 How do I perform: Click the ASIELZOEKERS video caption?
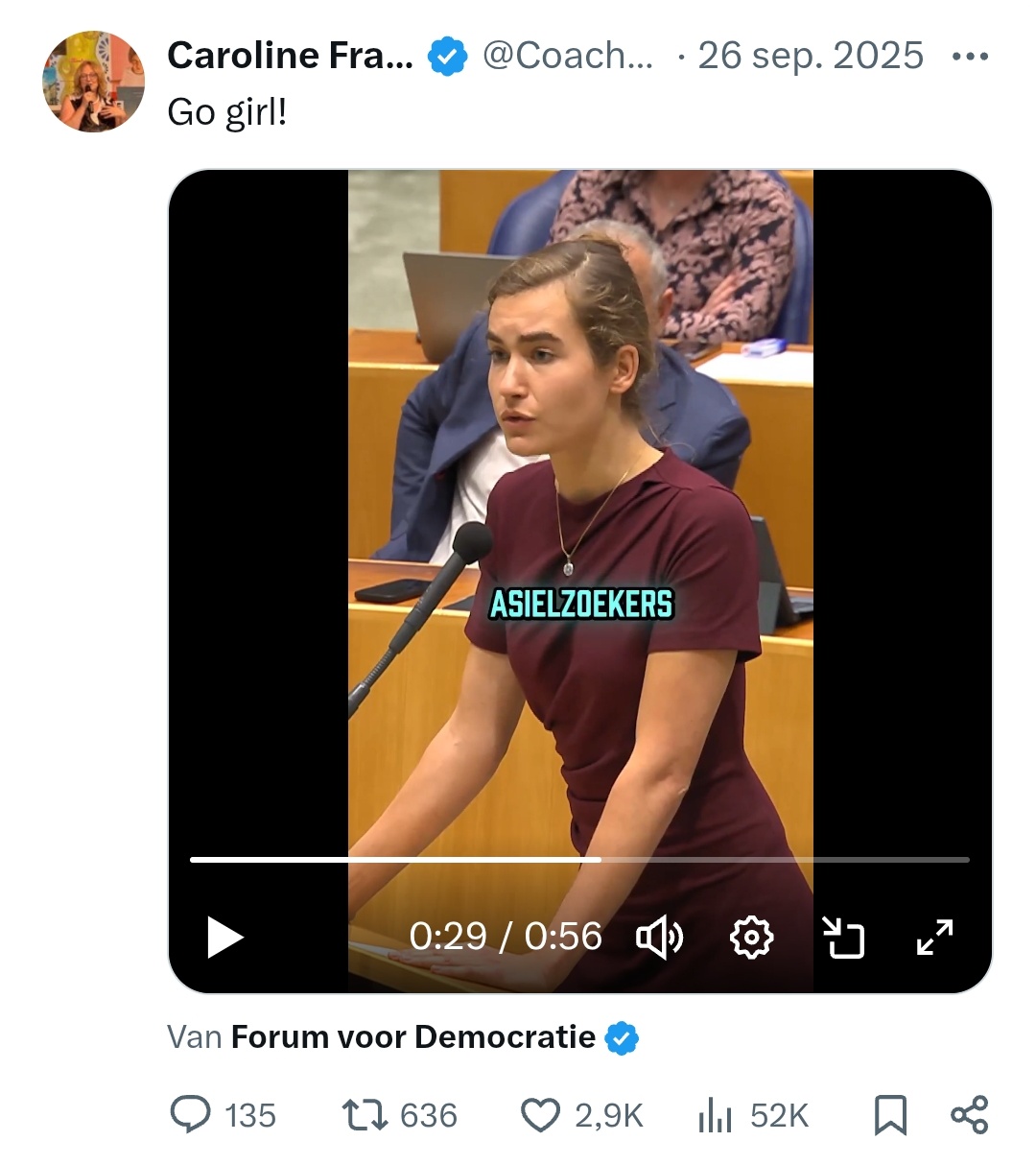(581, 605)
